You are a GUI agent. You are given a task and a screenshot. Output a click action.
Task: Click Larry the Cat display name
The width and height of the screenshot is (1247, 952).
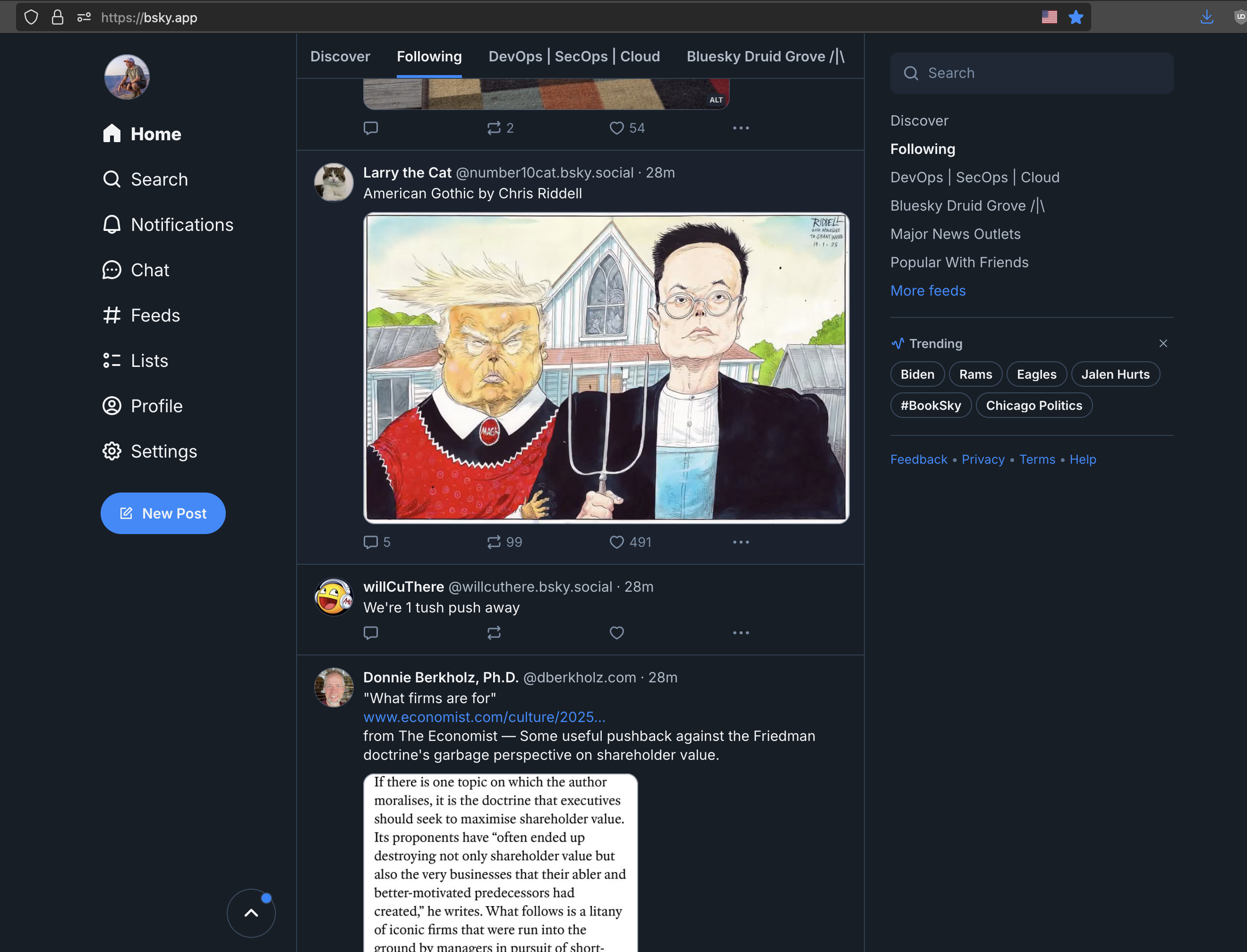click(407, 173)
